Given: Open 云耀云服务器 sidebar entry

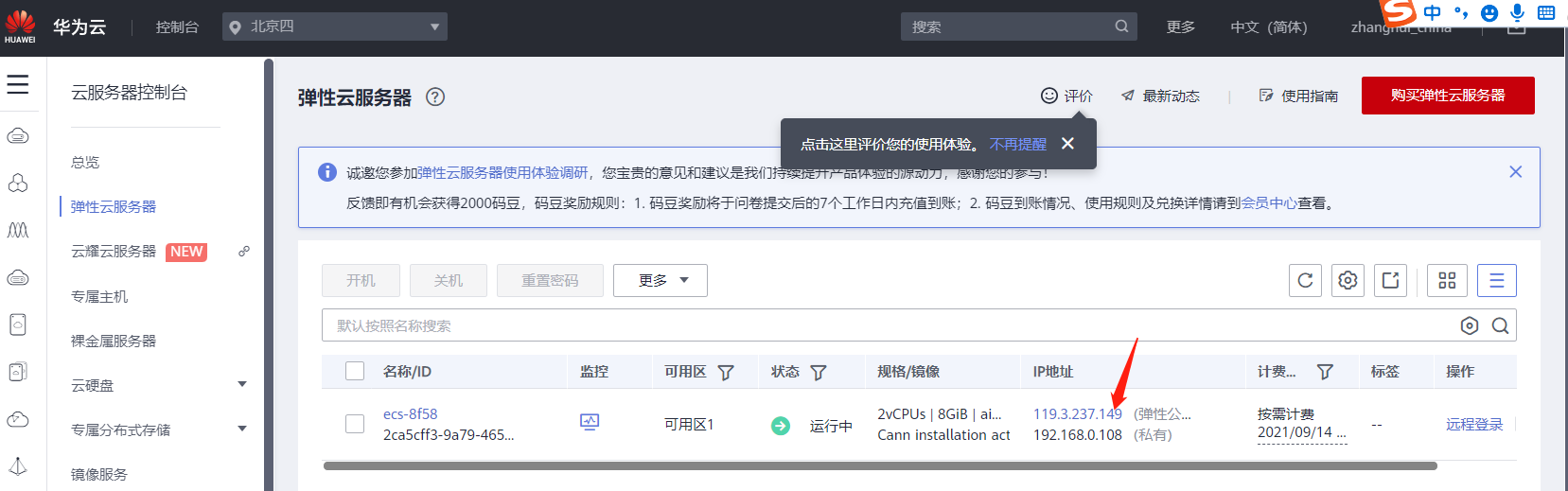Looking at the screenshot, I should tap(114, 252).
